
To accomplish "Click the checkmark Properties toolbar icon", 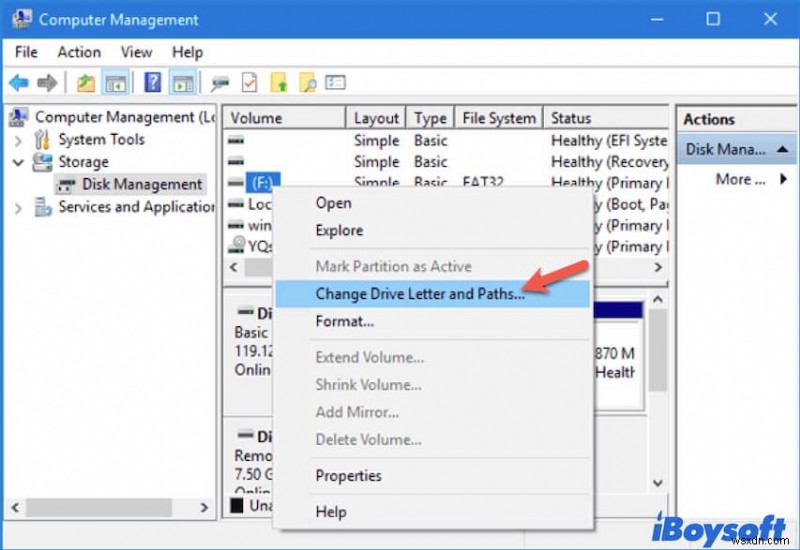I will 249,83.
